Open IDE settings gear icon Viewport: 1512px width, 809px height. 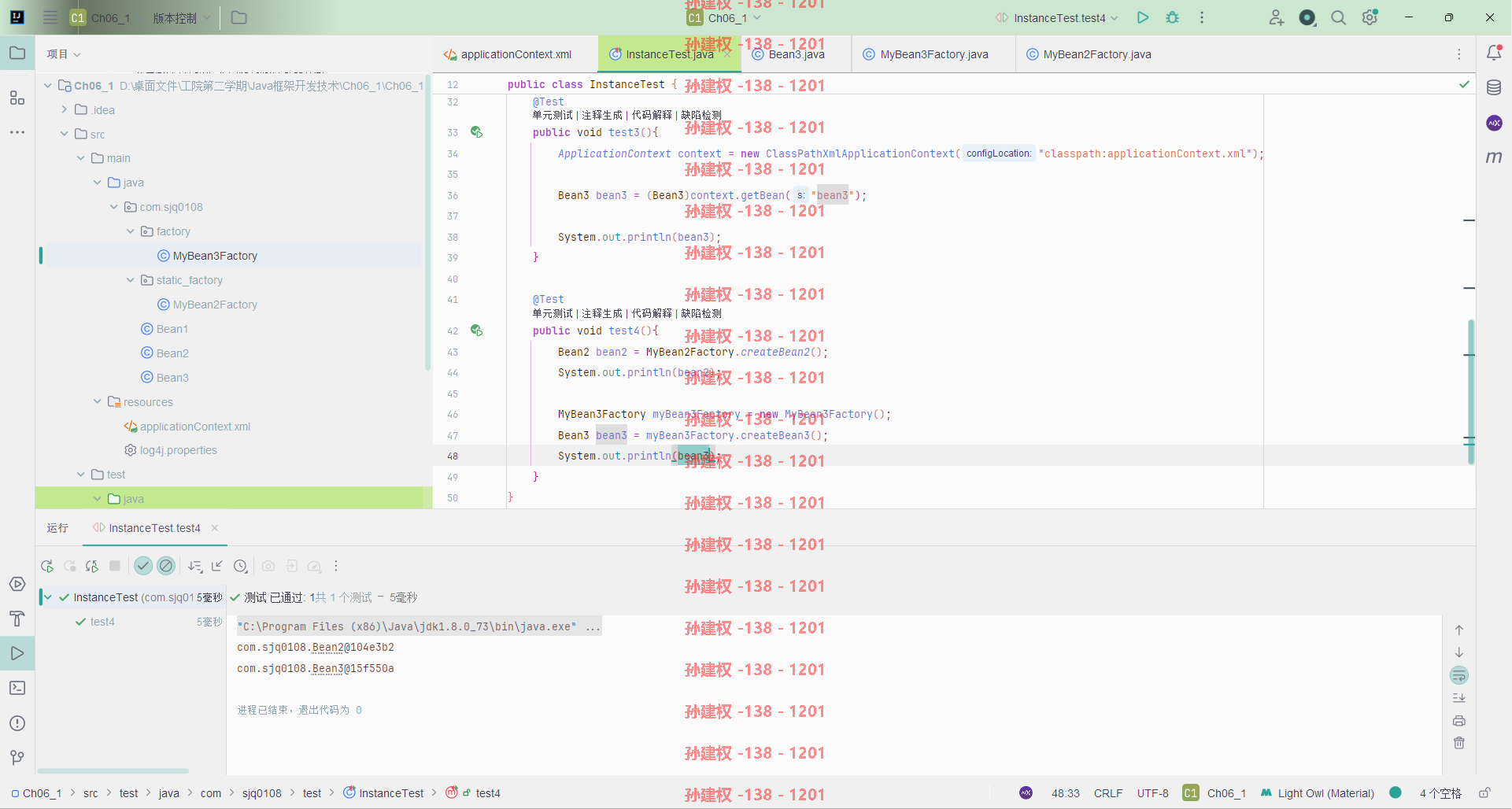(x=1370, y=17)
